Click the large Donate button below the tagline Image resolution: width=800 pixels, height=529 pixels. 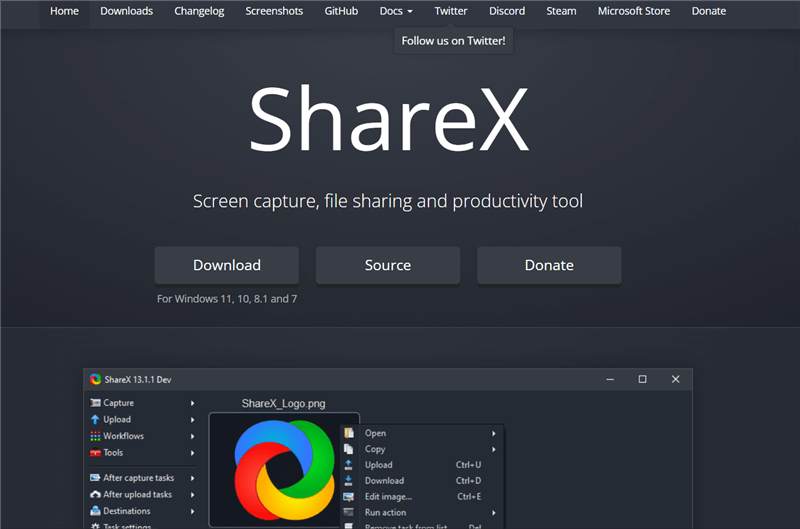pyautogui.click(x=549, y=265)
